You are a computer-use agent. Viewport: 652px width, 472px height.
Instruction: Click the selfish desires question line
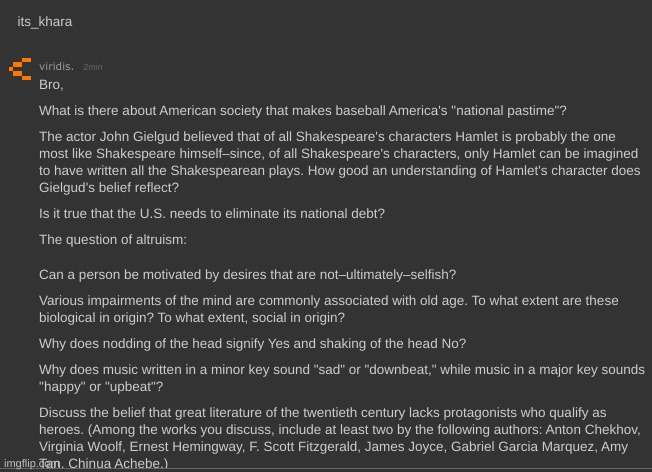click(247, 275)
